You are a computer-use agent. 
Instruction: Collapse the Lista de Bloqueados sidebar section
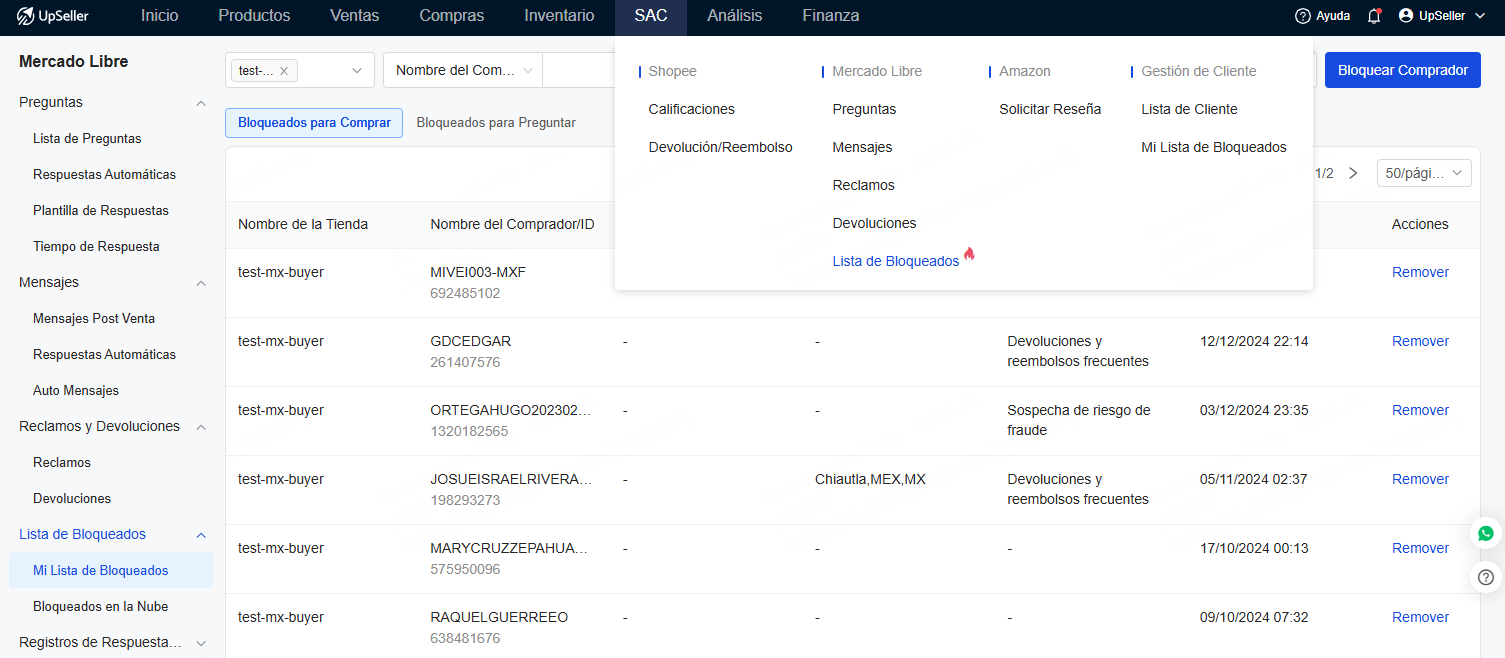coord(201,535)
